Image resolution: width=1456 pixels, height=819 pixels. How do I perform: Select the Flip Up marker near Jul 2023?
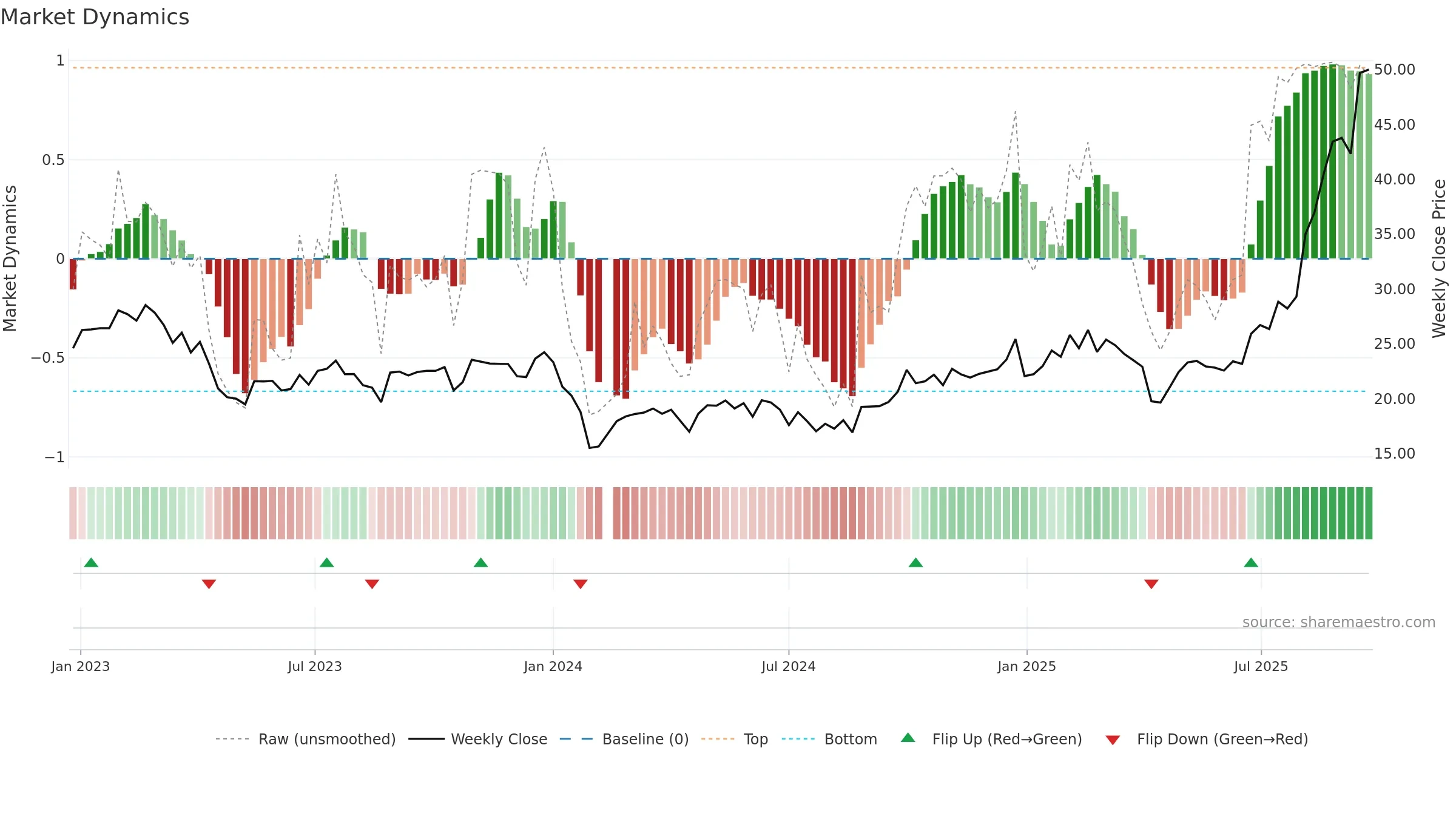327,562
